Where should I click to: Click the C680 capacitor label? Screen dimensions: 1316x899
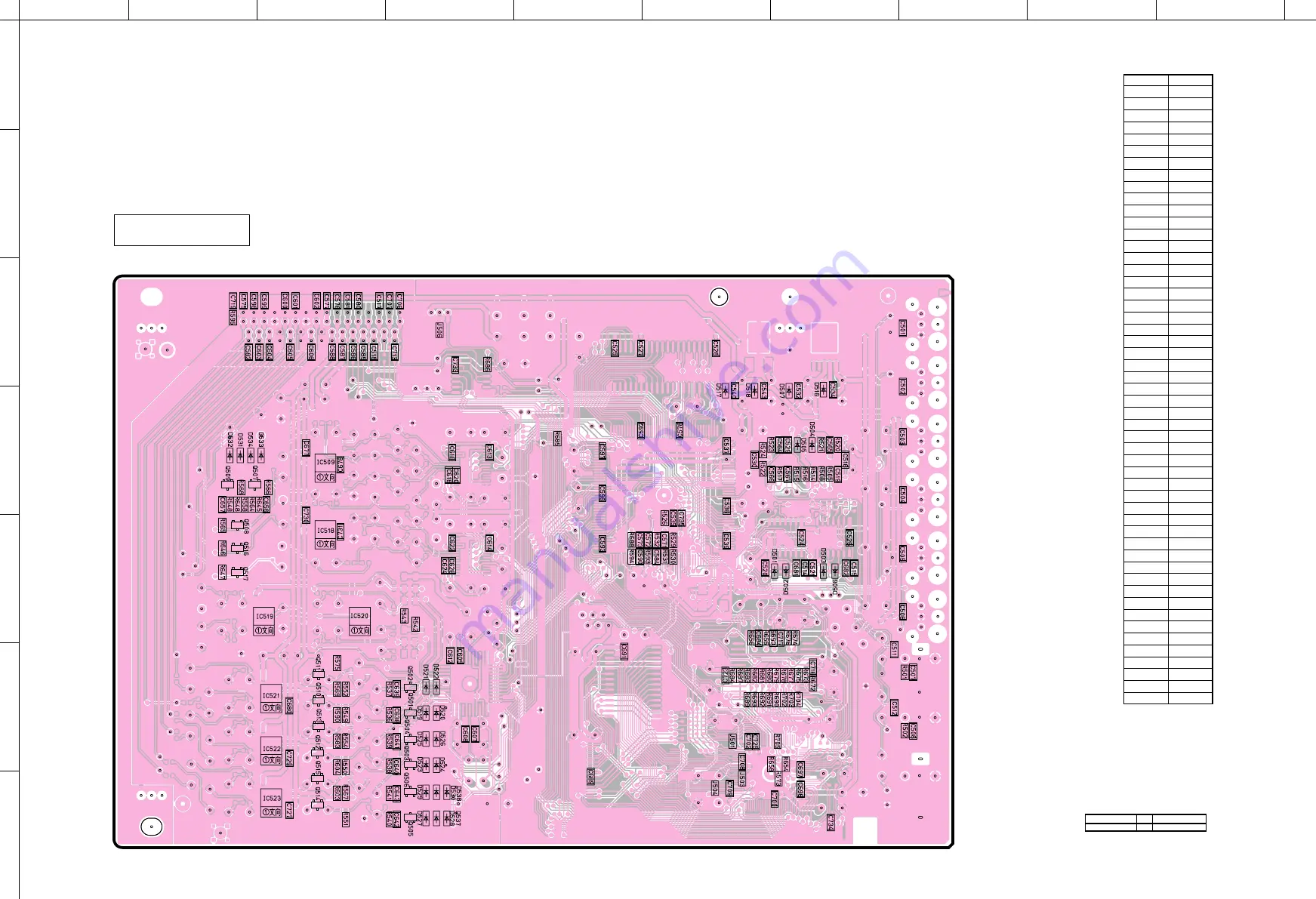[x=288, y=707]
